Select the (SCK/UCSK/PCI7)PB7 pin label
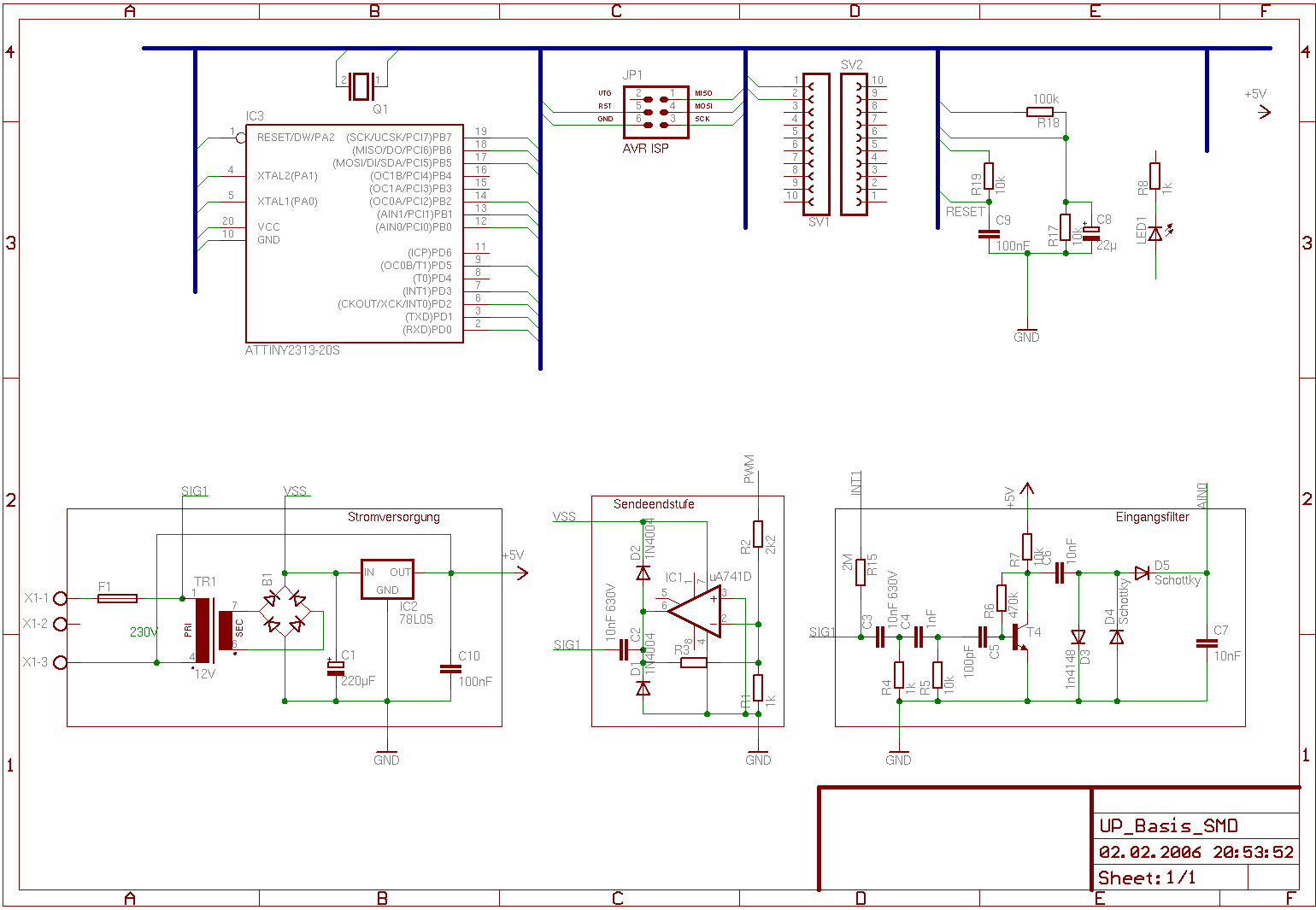The height and width of the screenshot is (910, 1316). [x=399, y=138]
